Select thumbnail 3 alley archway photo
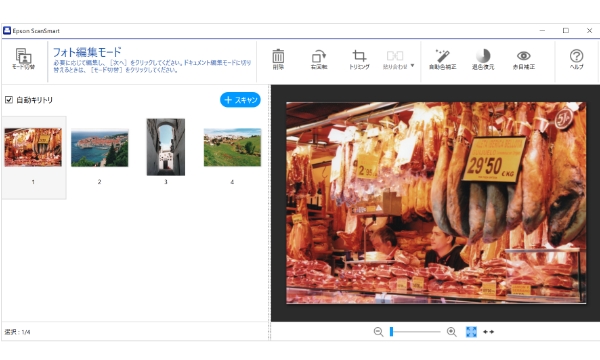 tap(166, 147)
